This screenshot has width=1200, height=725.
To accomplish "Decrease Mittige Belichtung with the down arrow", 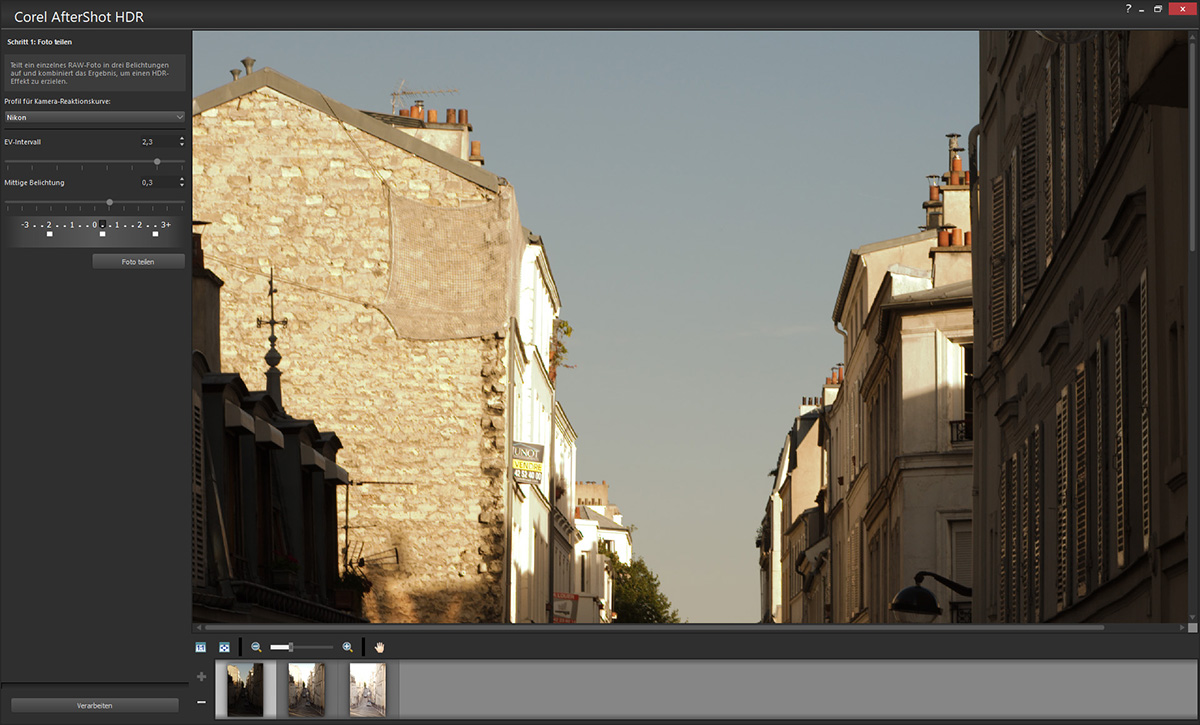I will pos(181,186).
